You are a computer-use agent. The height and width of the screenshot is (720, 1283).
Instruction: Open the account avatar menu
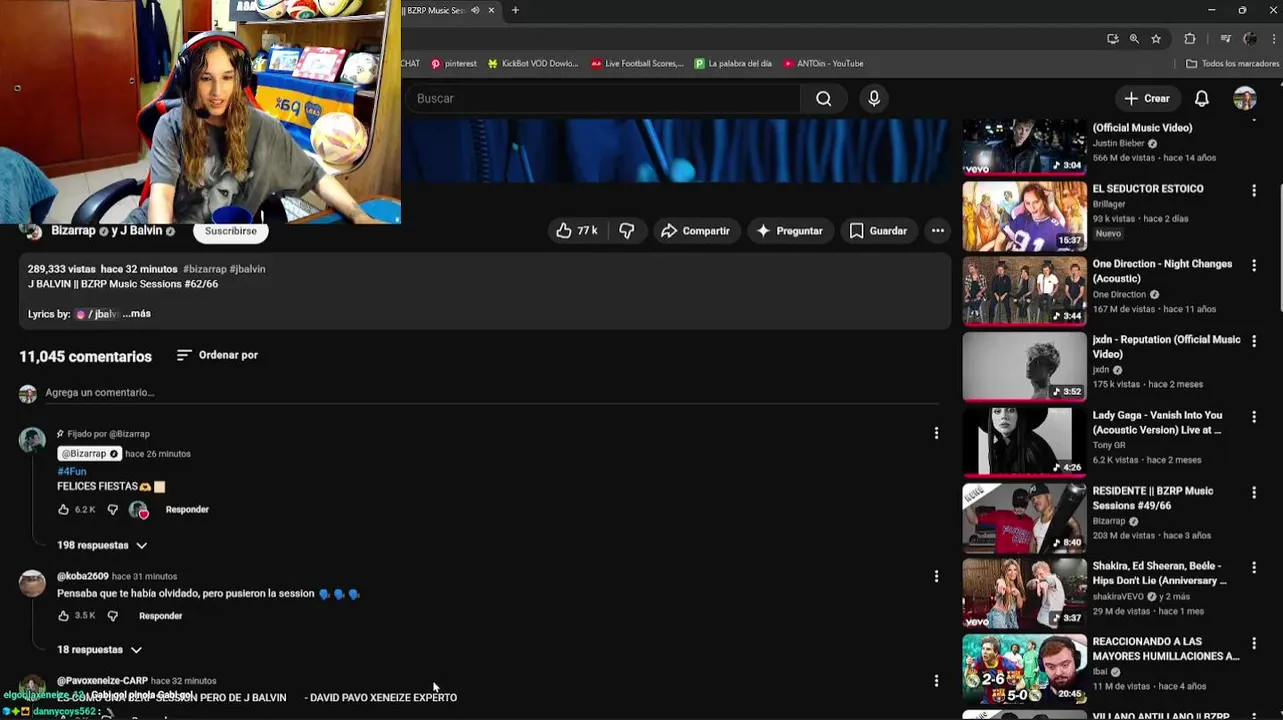[x=1245, y=98]
